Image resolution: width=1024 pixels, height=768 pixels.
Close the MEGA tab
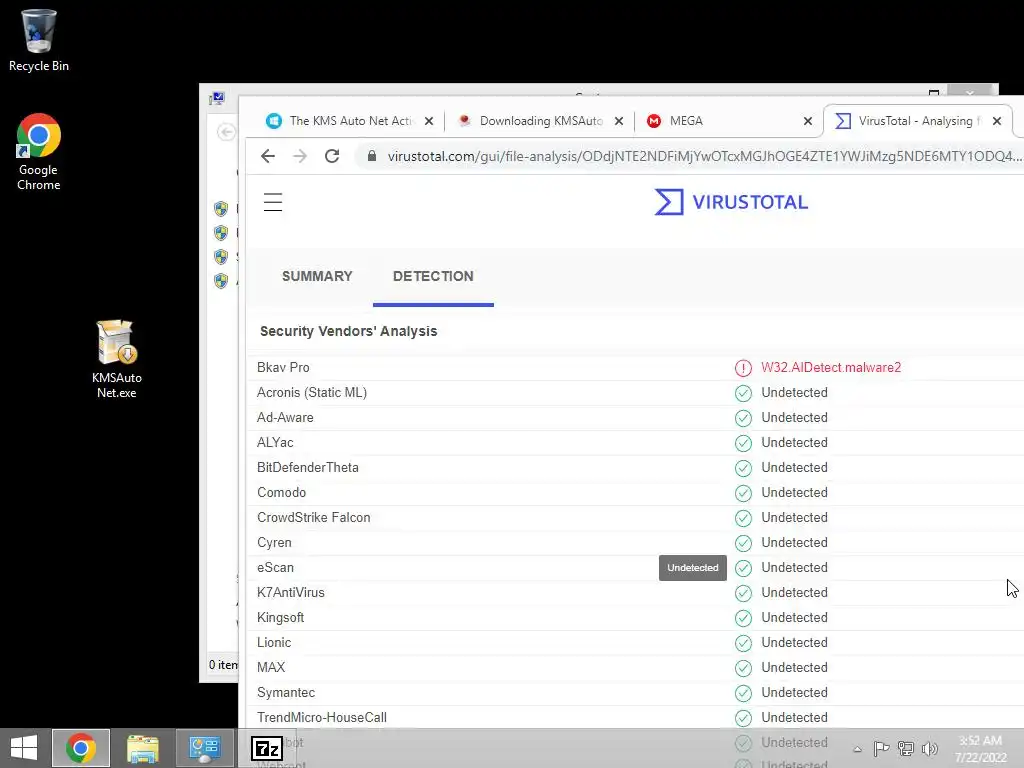click(808, 121)
